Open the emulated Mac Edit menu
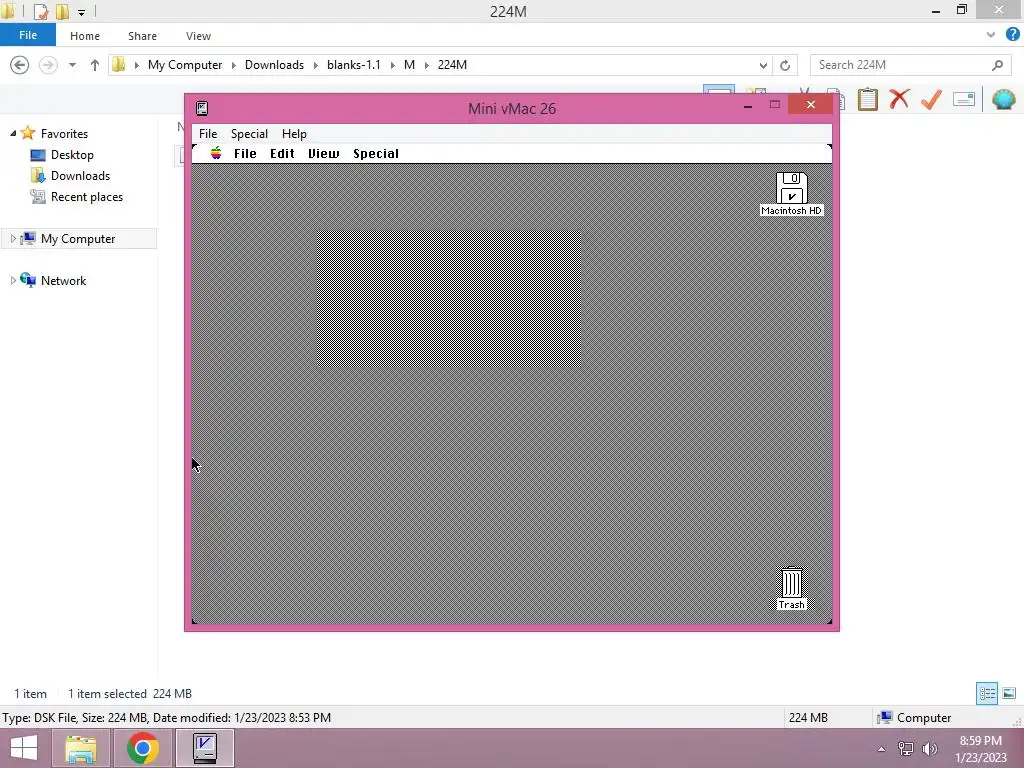The image size is (1024, 768). click(x=282, y=153)
